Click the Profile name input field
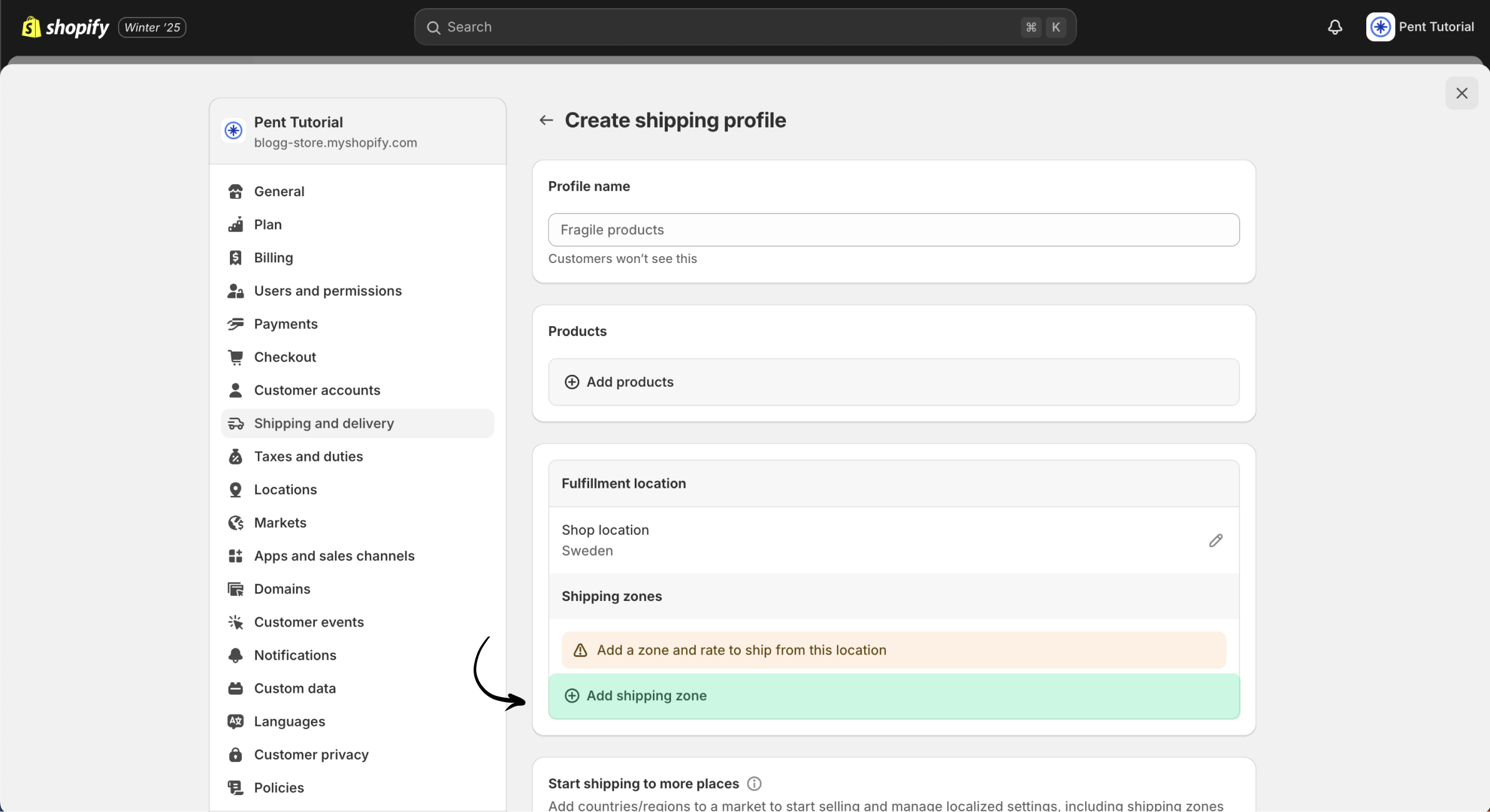Screen dimensions: 1490x812 coord(893,230)
